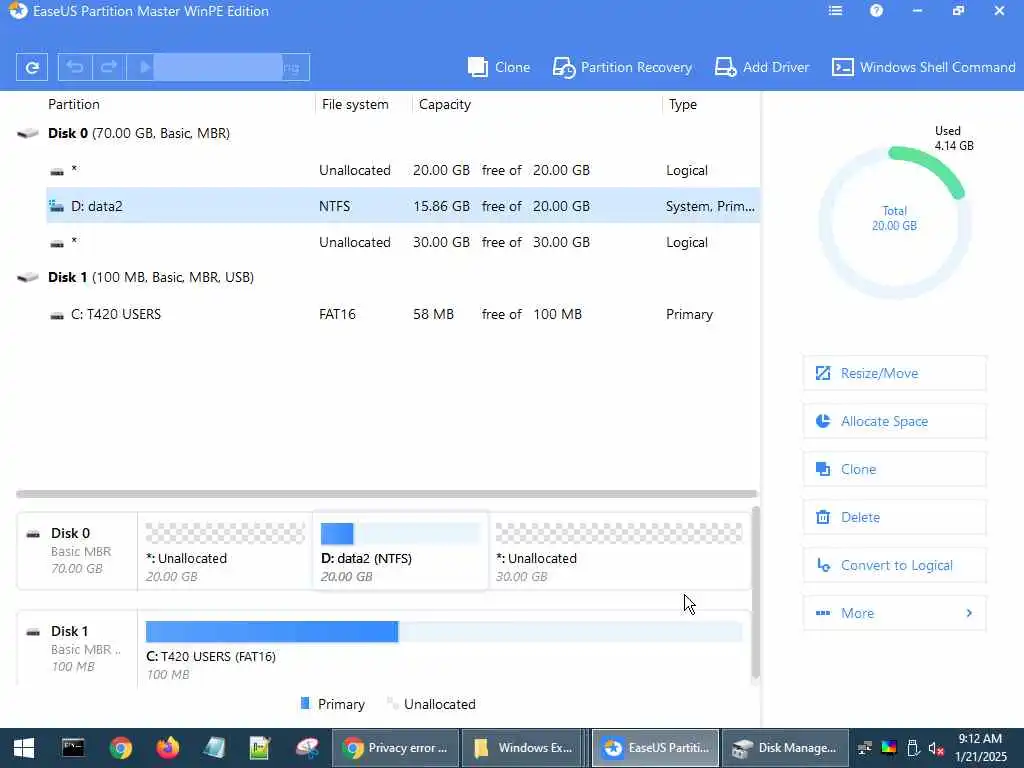Open Command Prompt from taskbar
The width and height of the screenshot is (1024, 768).
[73, 748]
